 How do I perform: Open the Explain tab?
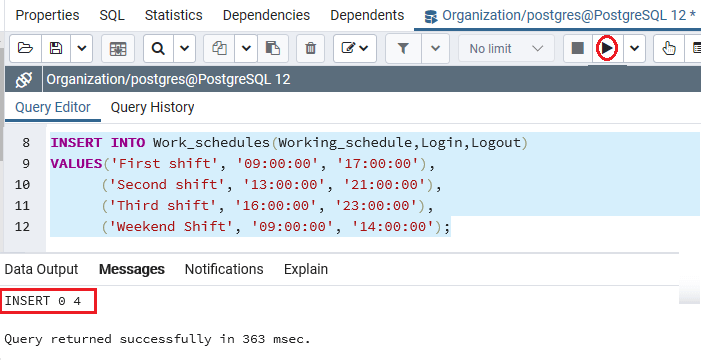(306, 269)
